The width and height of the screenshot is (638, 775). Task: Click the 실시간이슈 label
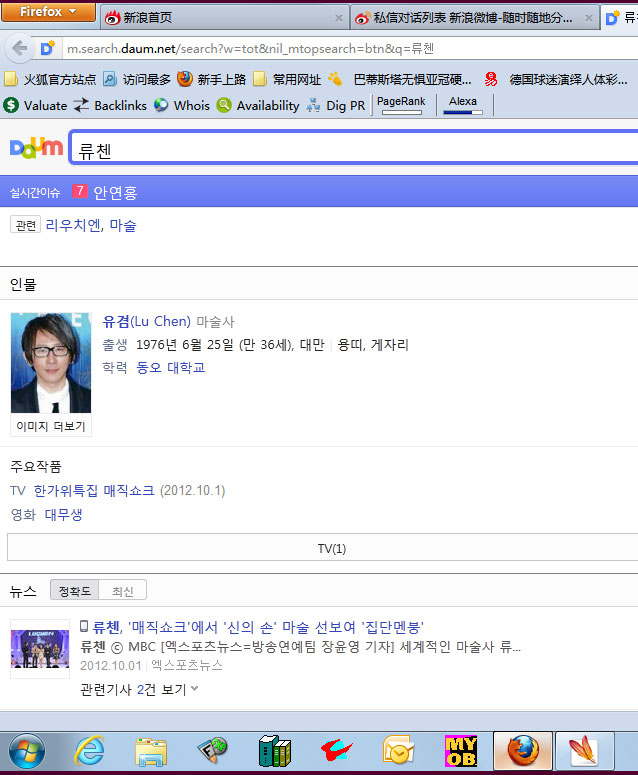coord(35,192)
